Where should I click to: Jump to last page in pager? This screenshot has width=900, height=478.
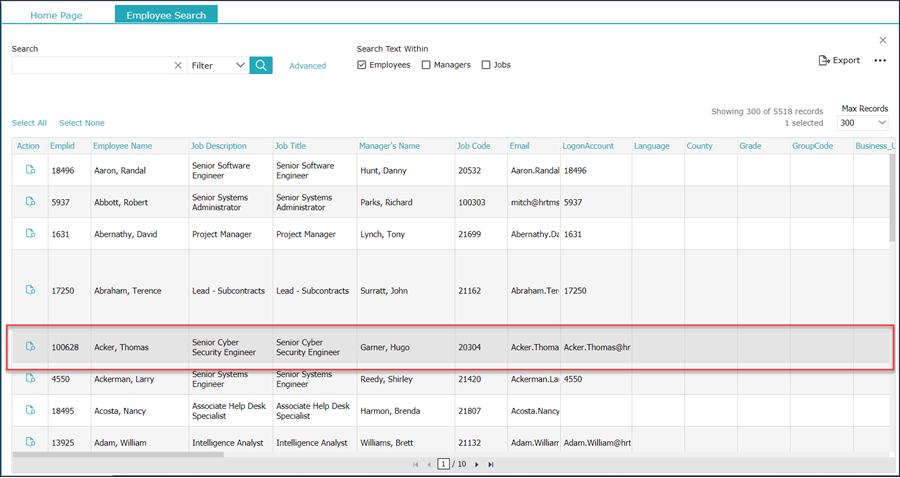[491, 464]
